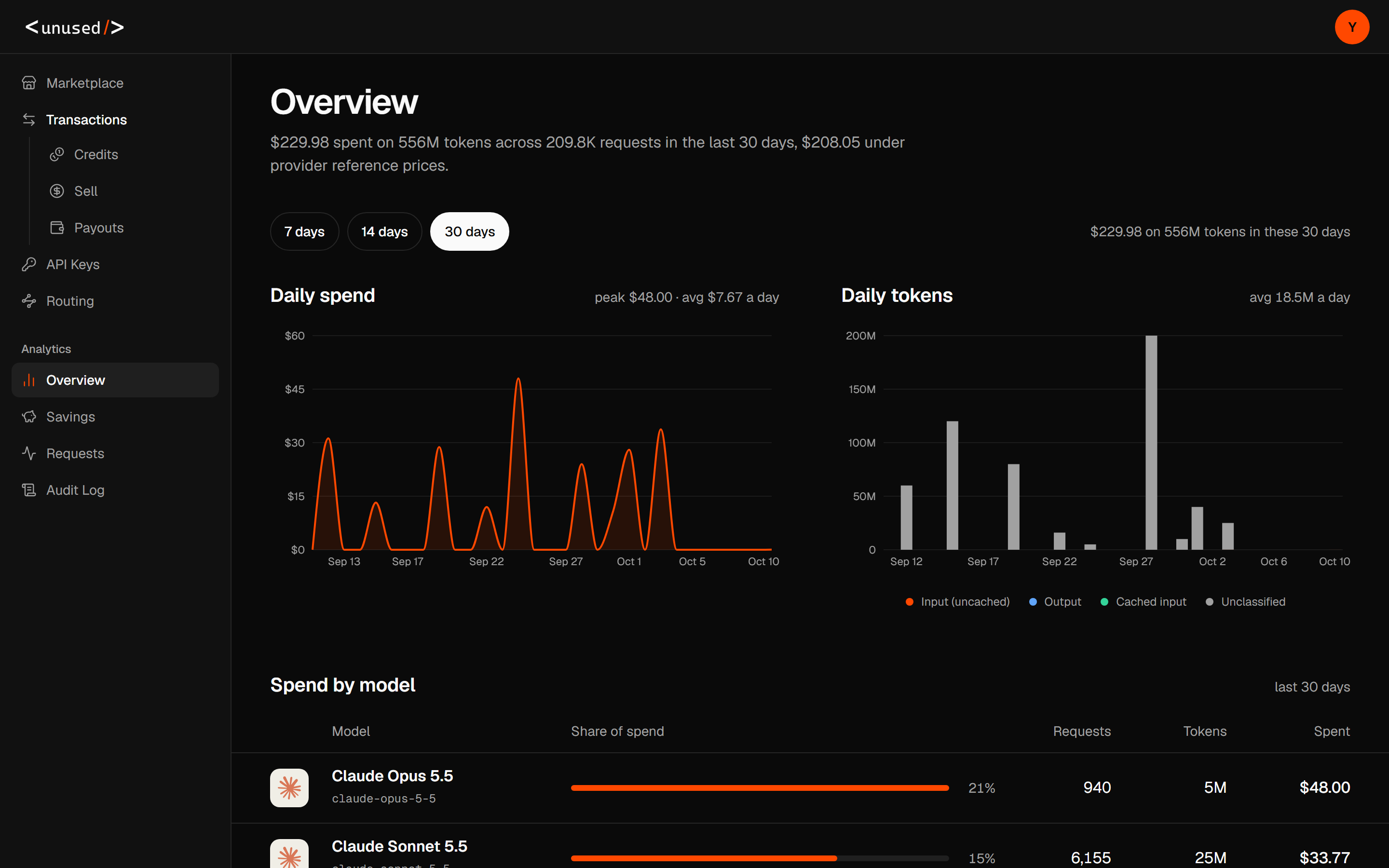This screenshot has width=1389, height=868.
Task: Click the Audit Log scroll icon
Action: click(x=29, y=490)
